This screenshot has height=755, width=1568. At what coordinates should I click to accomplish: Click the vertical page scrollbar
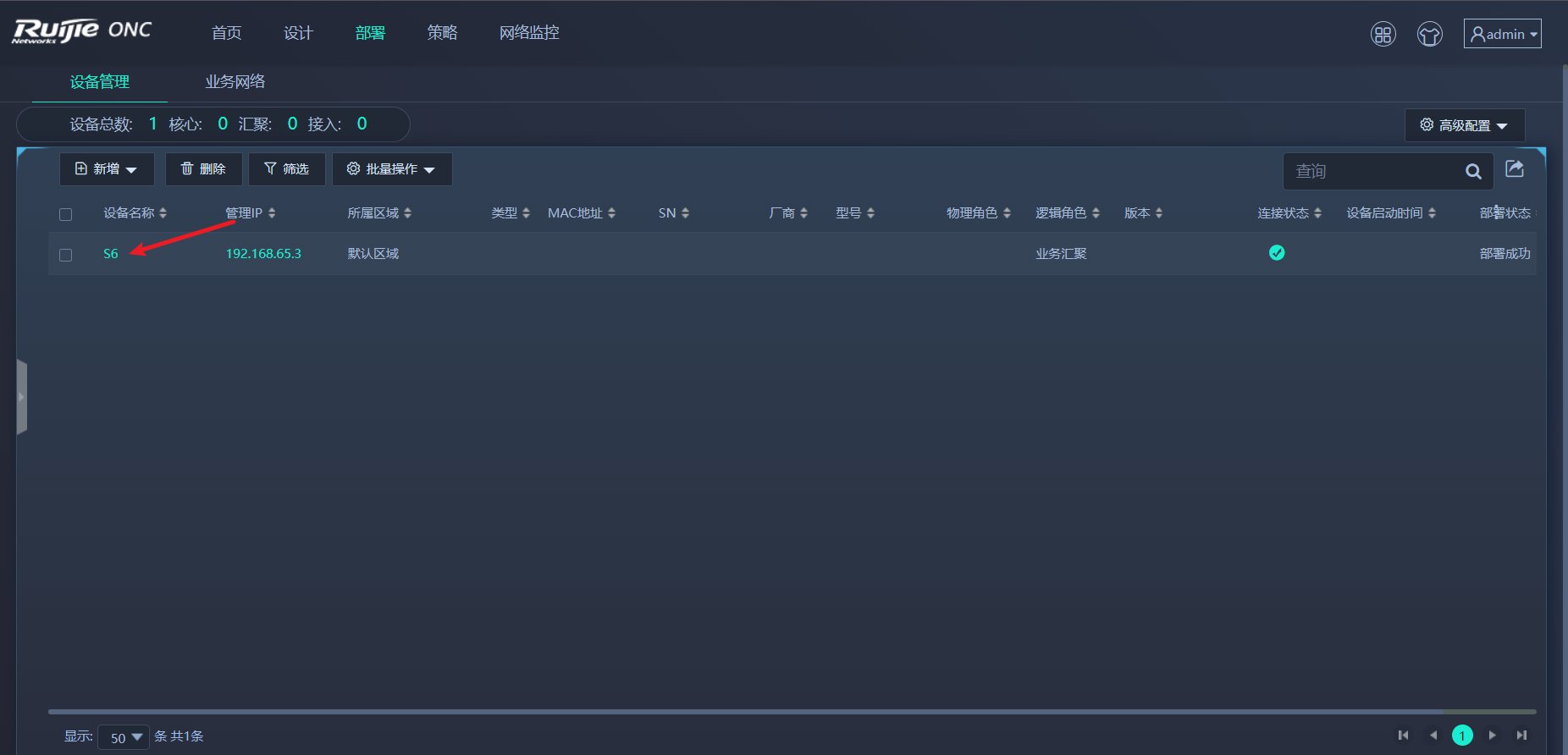pyautogui.click(x=1565, y=411)
